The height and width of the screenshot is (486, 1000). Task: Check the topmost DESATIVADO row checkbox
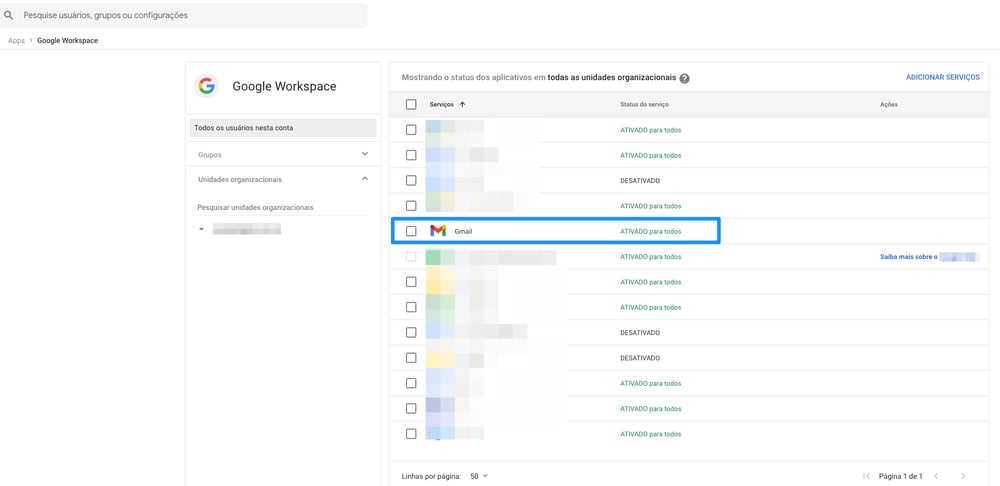411,180
